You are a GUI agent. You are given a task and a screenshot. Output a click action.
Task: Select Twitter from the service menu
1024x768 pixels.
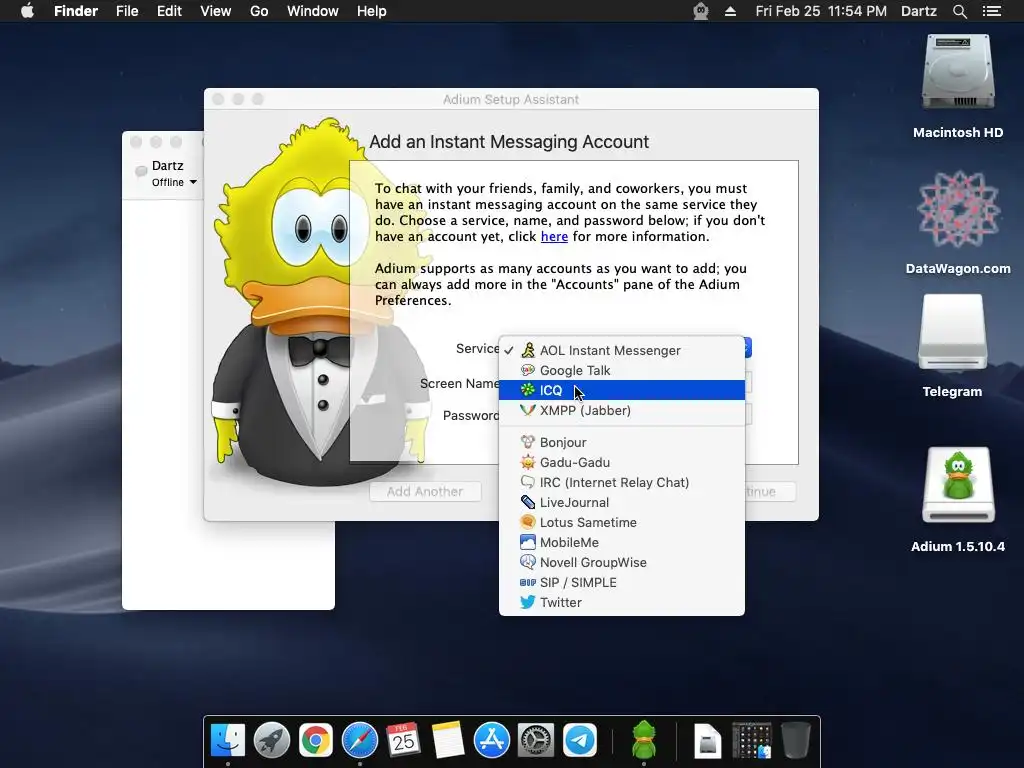tap(621, 602)
